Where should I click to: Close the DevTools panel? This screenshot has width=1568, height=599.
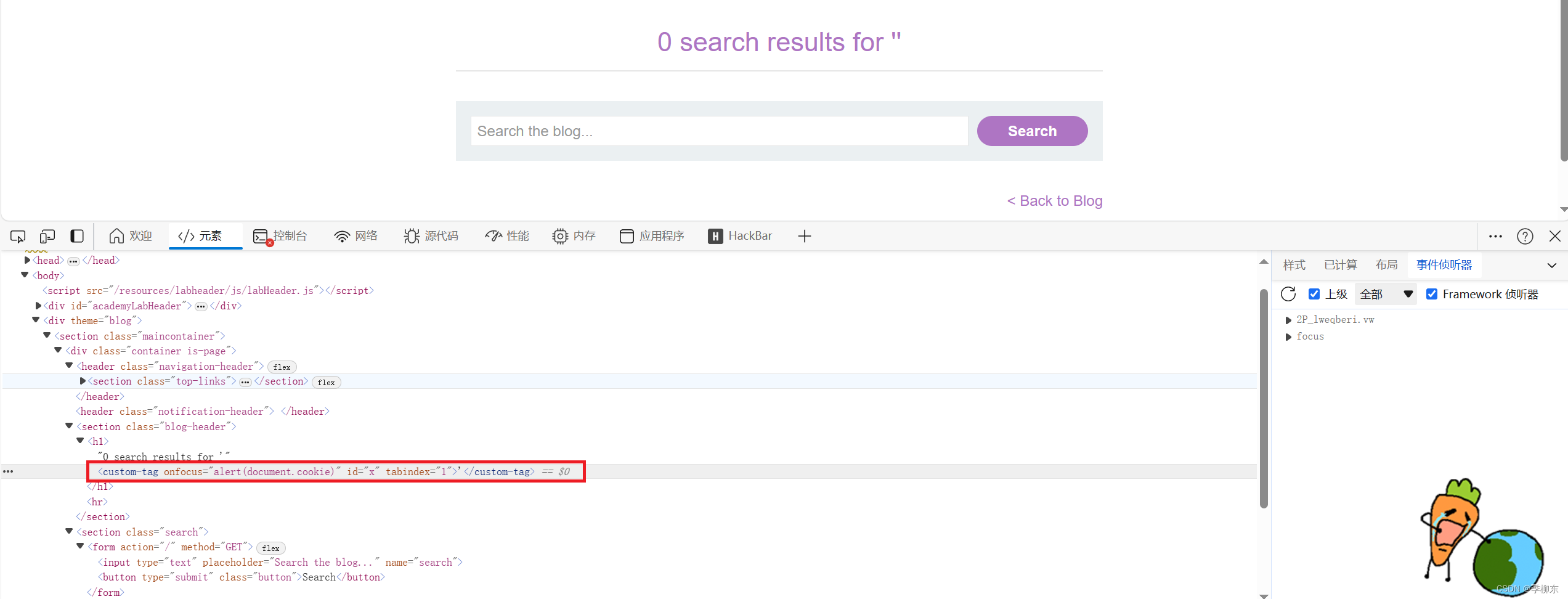click(x=1555, y=236)
